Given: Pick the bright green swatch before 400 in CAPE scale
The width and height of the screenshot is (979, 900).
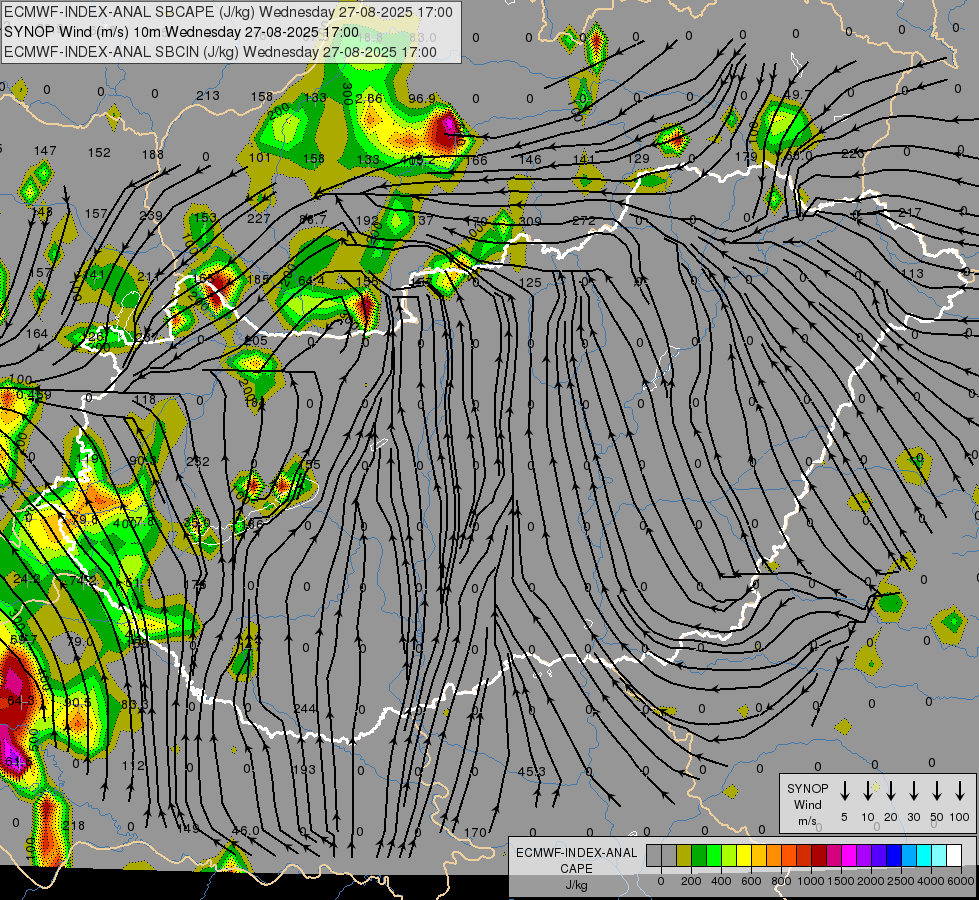Looking at the screenshot, I should [x=714, y=856].
